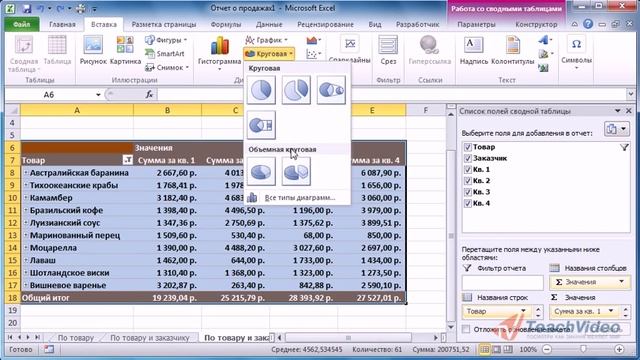
Task: Switch to the Разметка страницы tab
Action: (x=164, y=24)
